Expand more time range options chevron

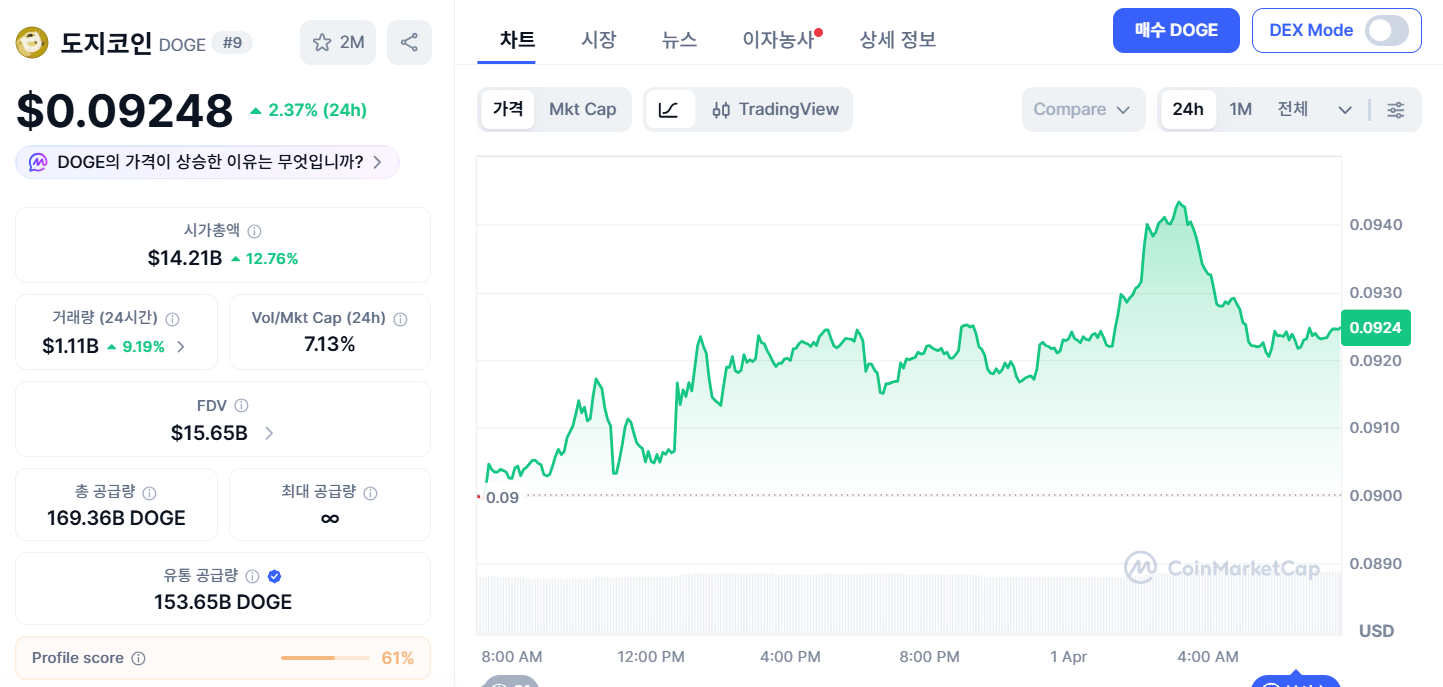[x=1345, y=110]
